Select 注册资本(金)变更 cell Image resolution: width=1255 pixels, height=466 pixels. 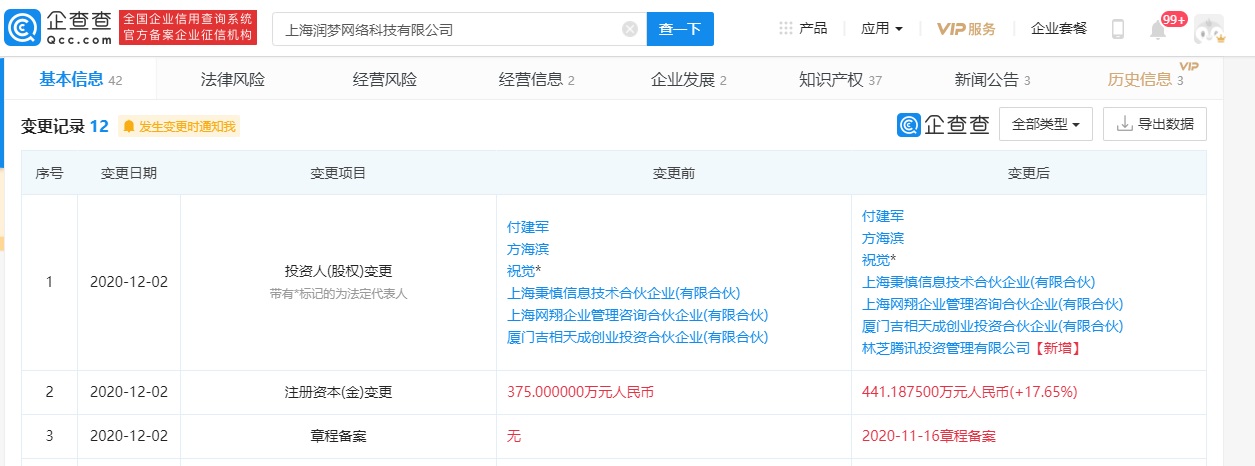pyautogui.click(x=338, y=393)
